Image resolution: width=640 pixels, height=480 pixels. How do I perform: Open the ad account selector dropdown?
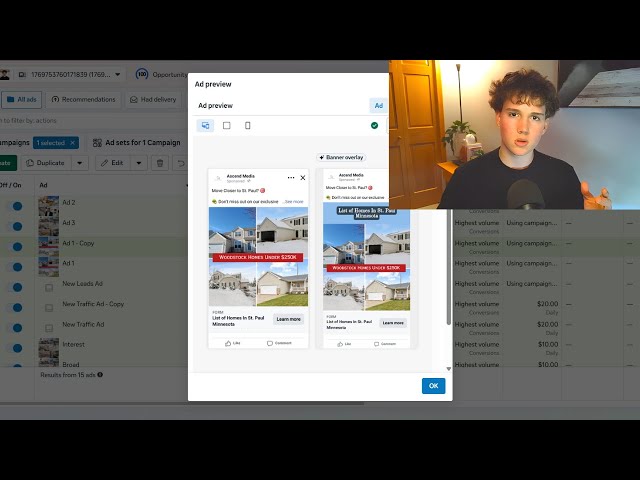pos(69,75)
